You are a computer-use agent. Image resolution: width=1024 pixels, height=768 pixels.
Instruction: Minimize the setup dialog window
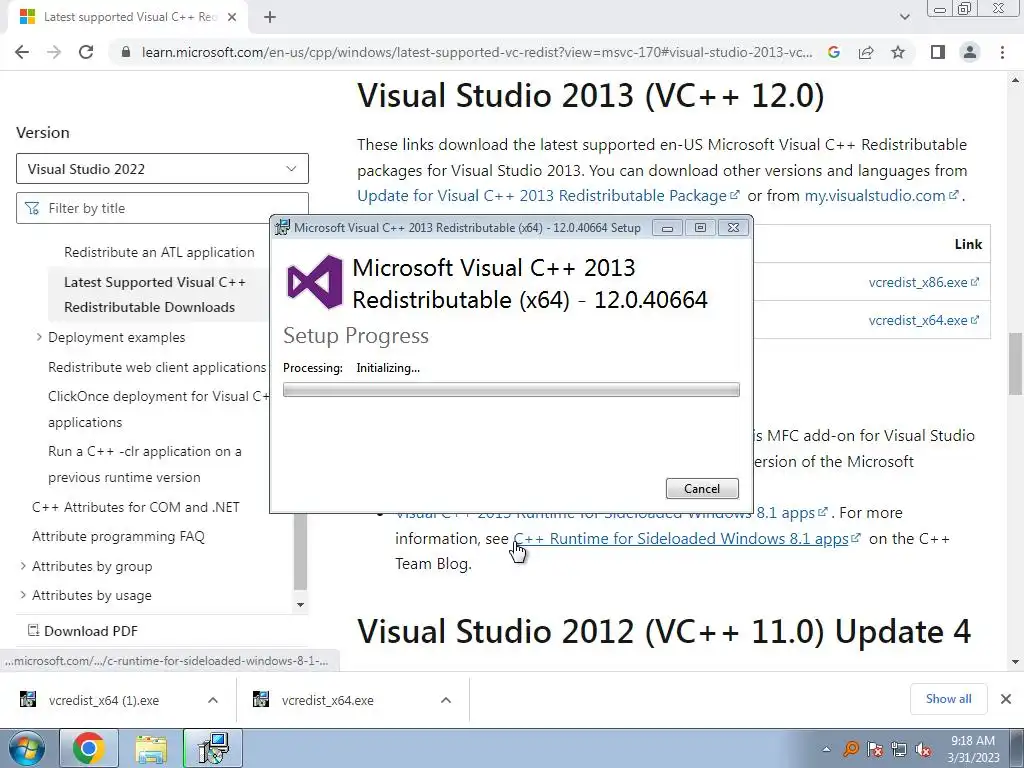tap(667, 228)
